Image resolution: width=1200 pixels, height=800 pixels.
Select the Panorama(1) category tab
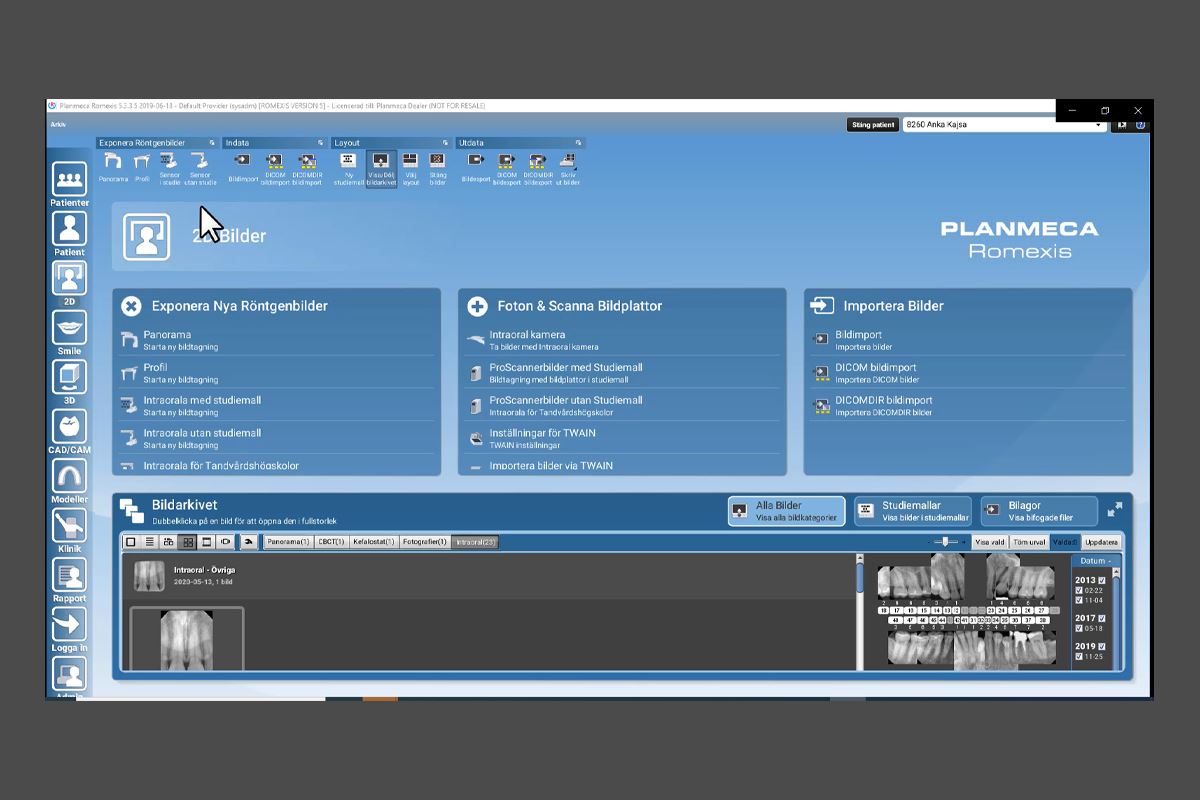point(289,542)
